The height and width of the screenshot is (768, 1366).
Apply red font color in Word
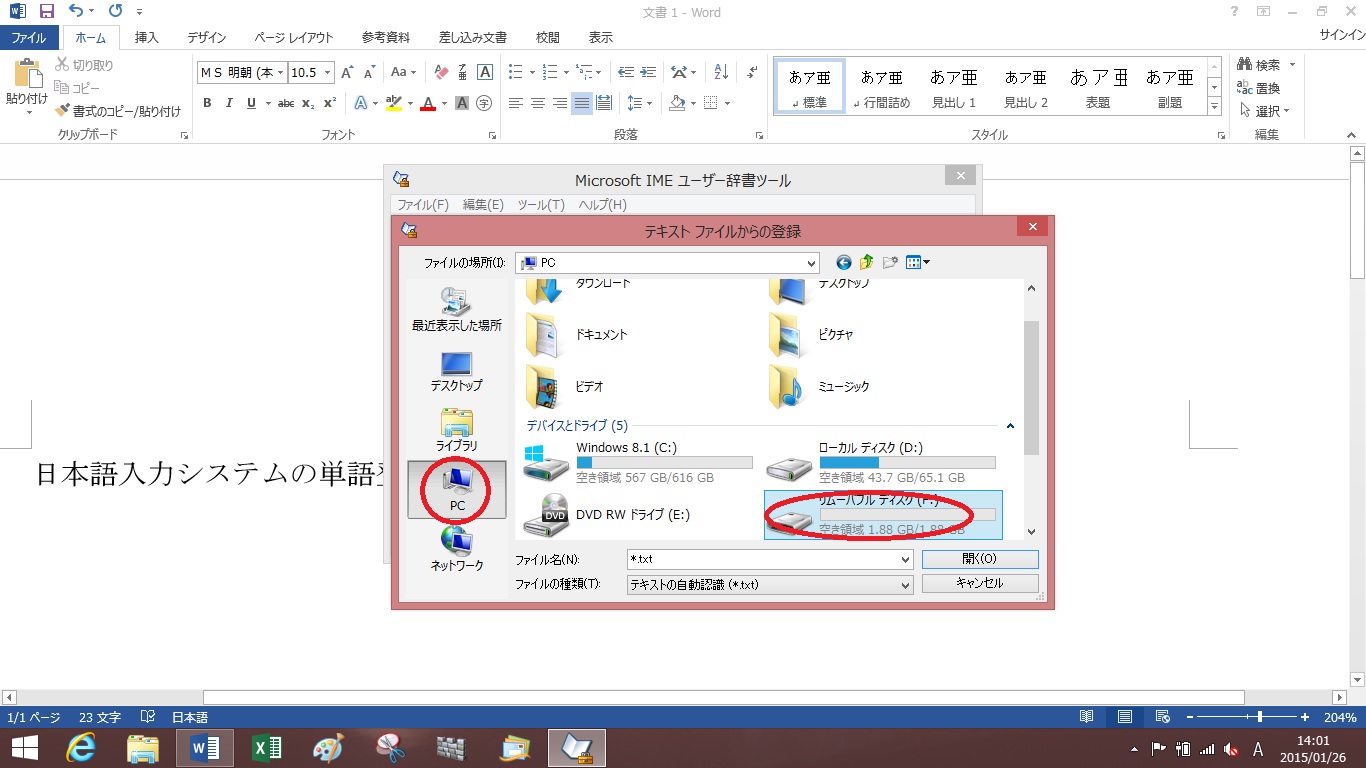pos(428,103)
